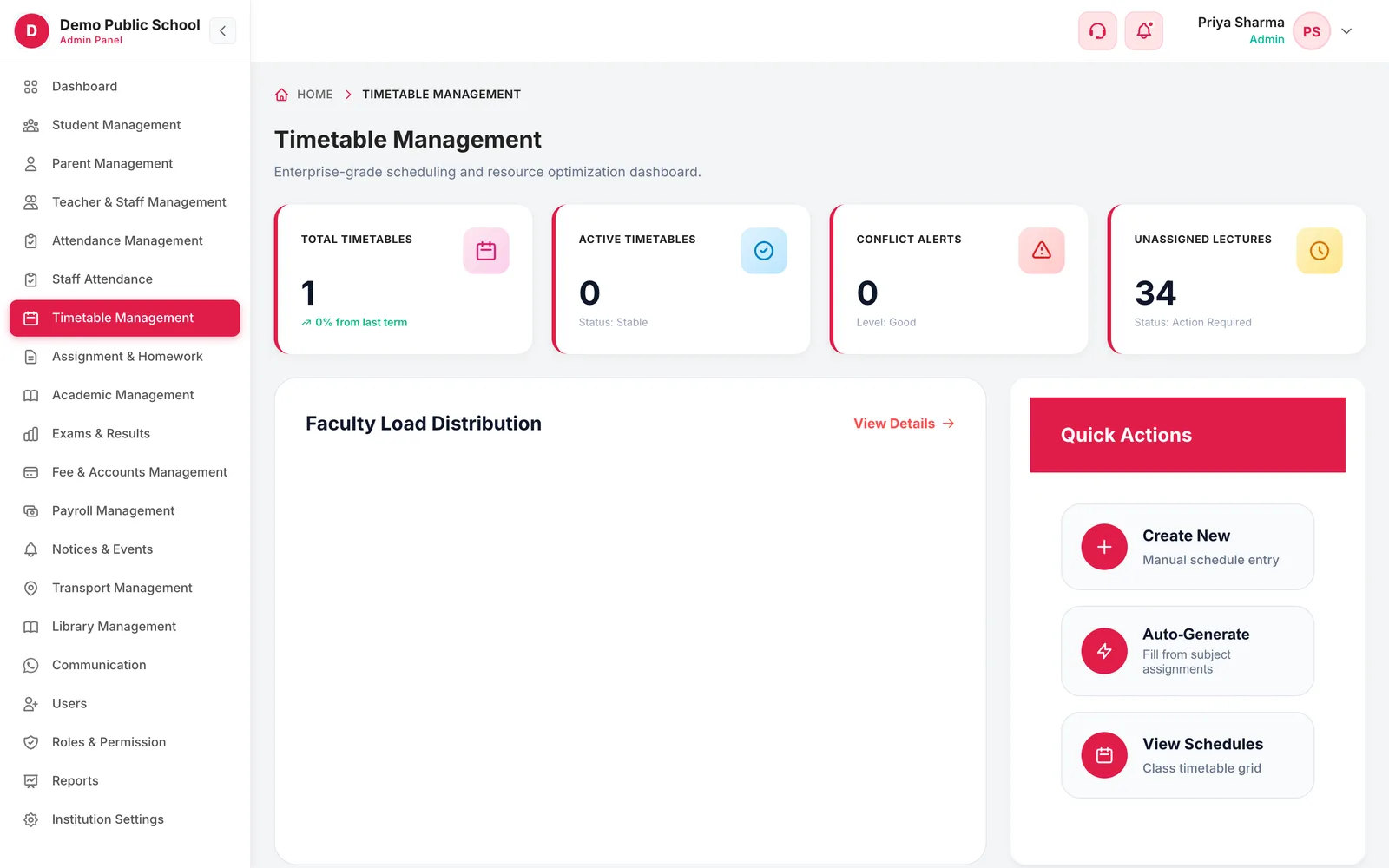Go to HOME breadcrumb link
Image resolution: width=1389 pixels, height=868 pixels.
(x=315, y=95)
